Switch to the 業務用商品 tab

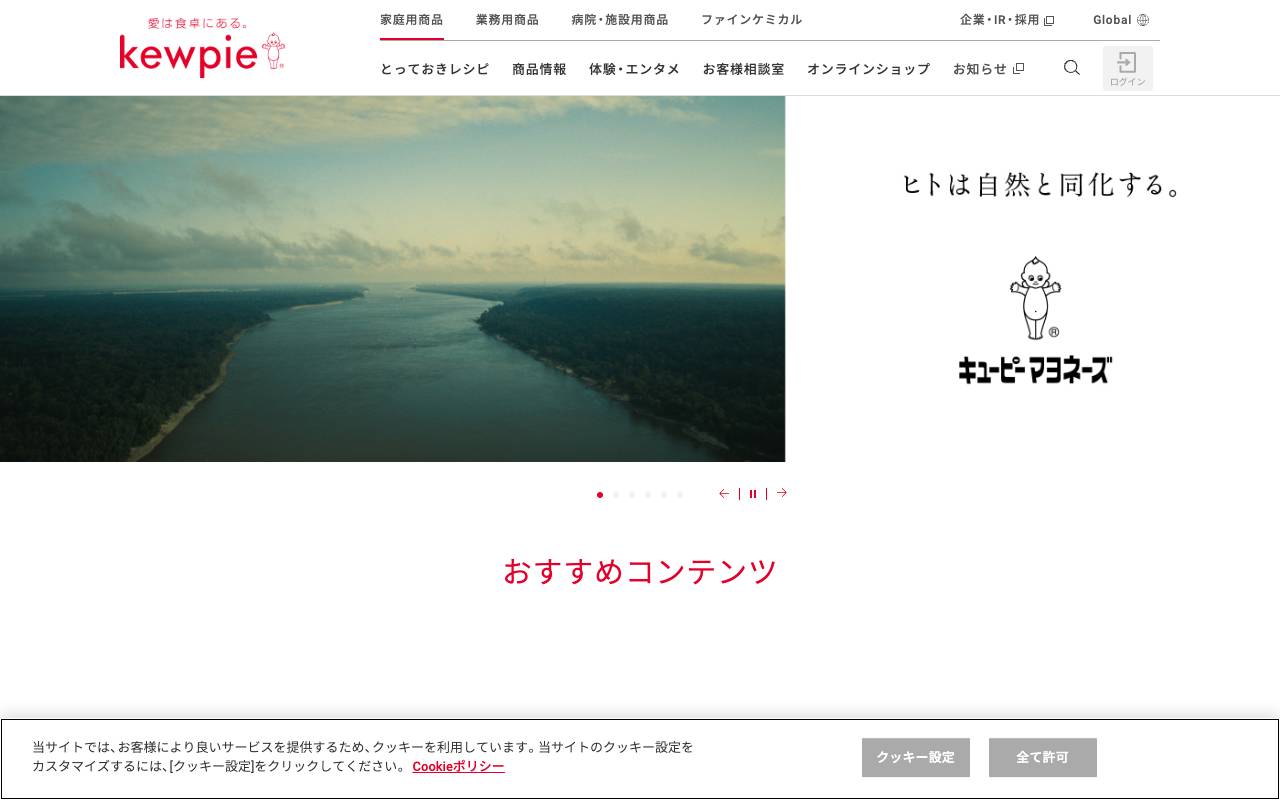pos(507,19)
